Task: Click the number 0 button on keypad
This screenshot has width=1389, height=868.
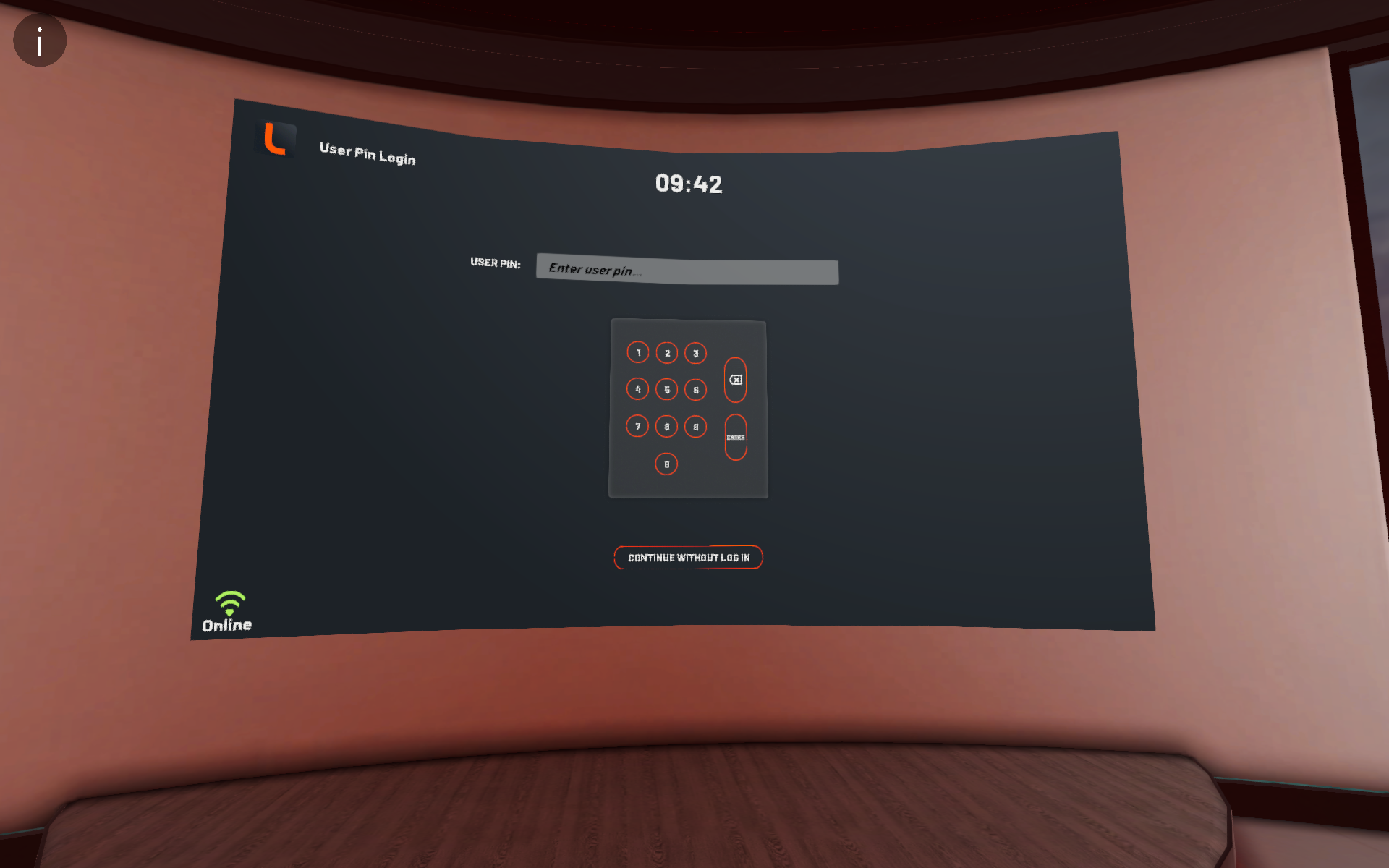Action: [x=667, y=463]
